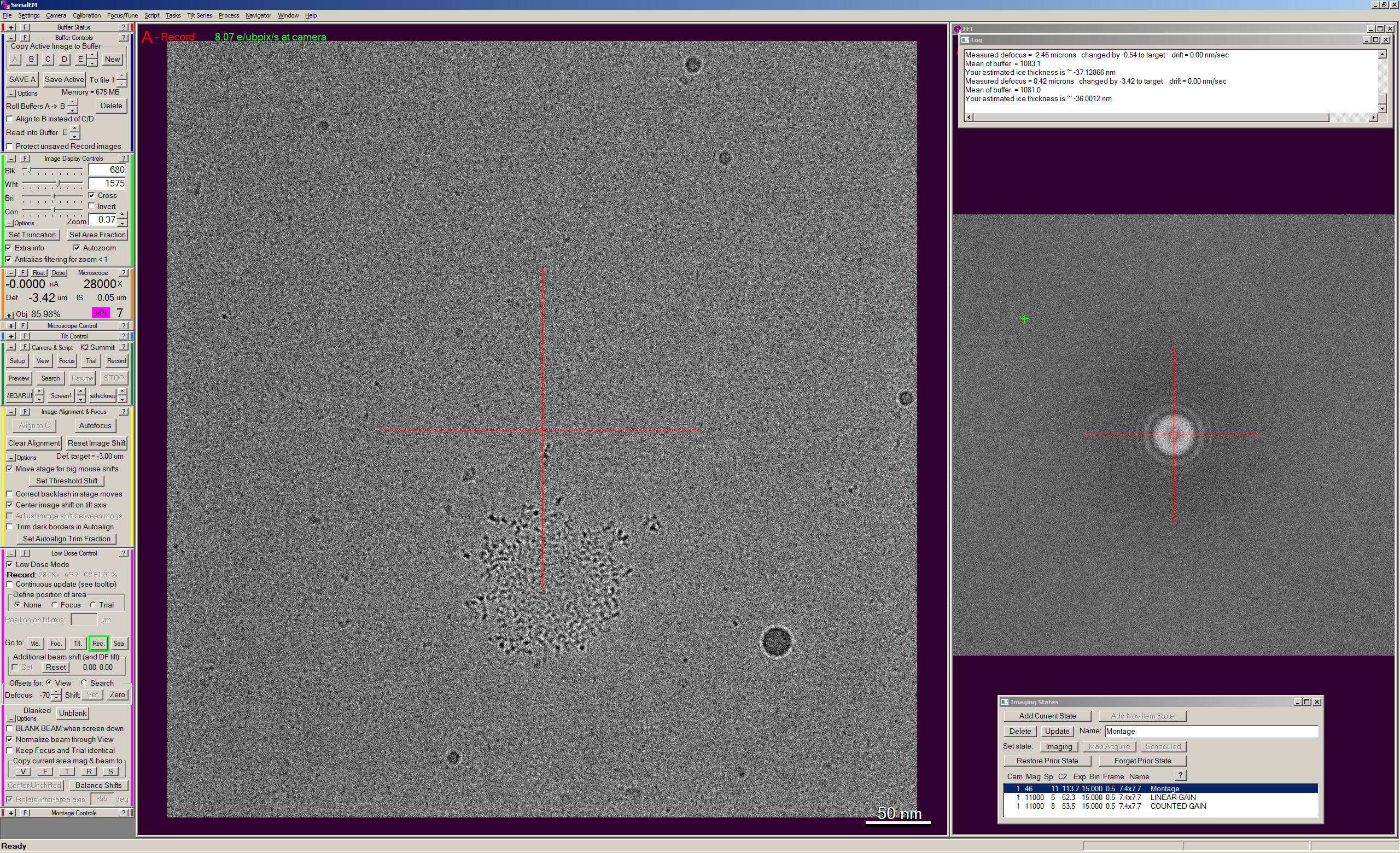Uncheck Low Dose Mode

pyautogui.click(x=10, y=564)
